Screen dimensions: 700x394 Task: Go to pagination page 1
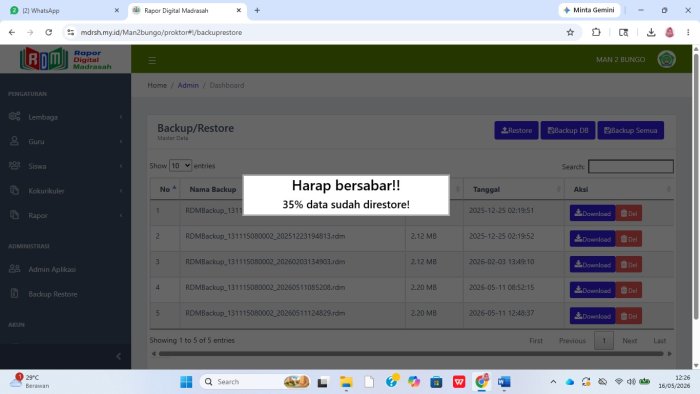pos(604,340)
